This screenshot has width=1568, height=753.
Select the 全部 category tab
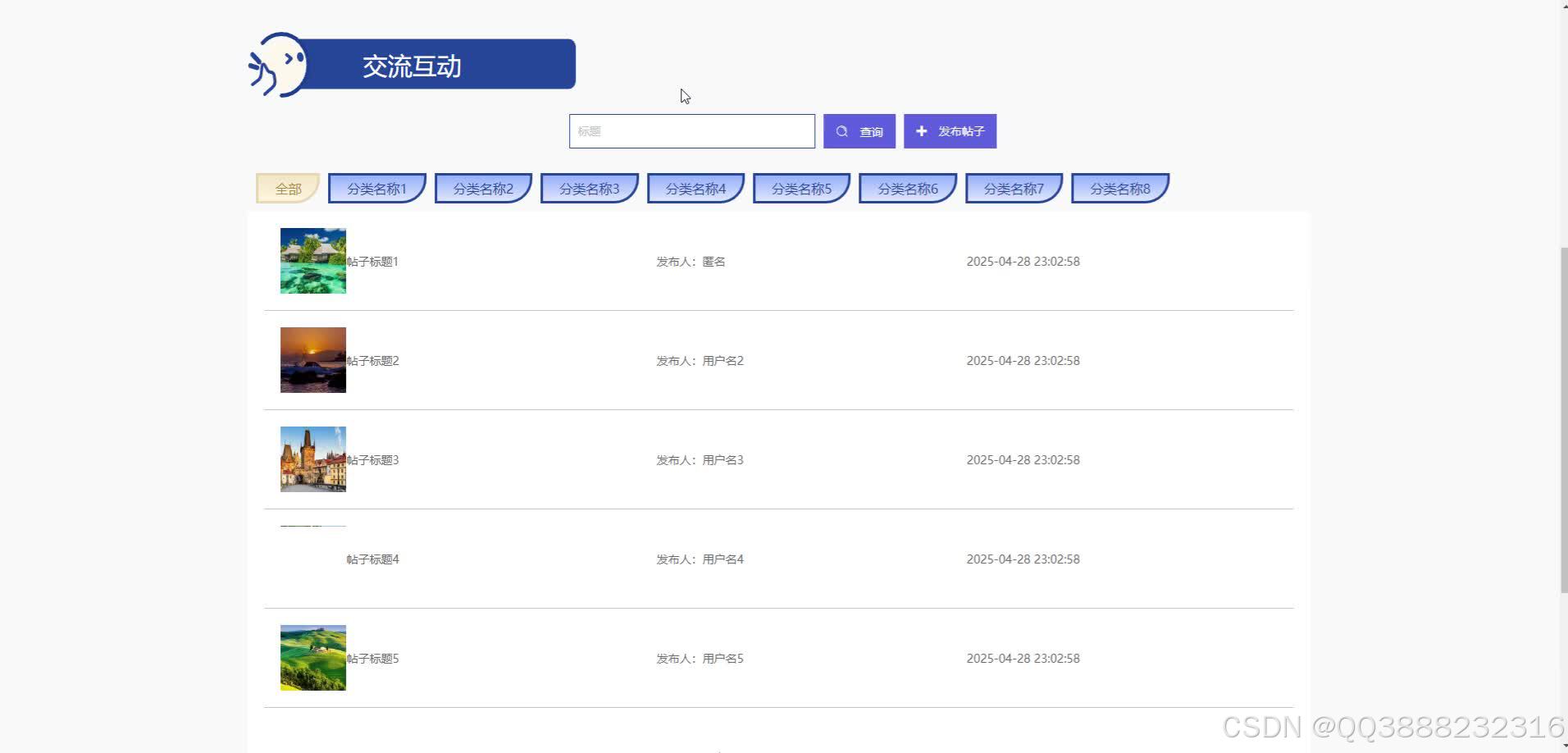[288, 189]
